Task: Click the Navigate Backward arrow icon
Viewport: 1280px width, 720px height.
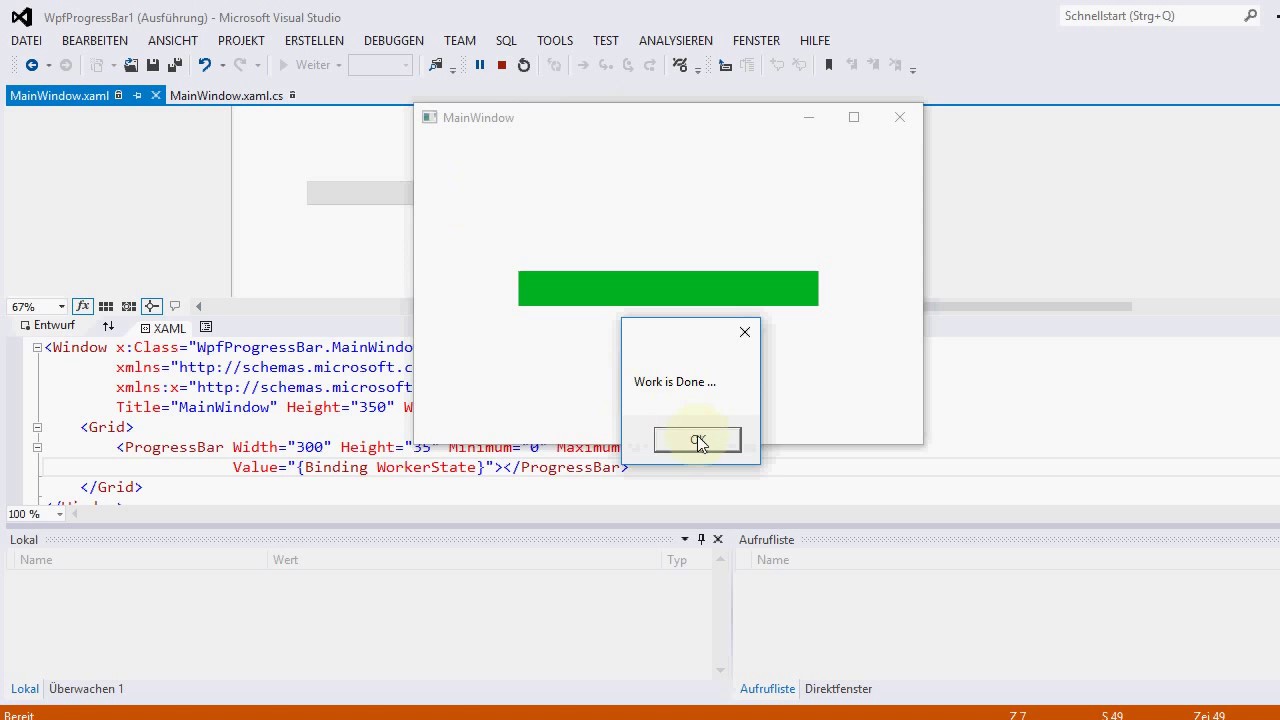Action: coord(32,65)
